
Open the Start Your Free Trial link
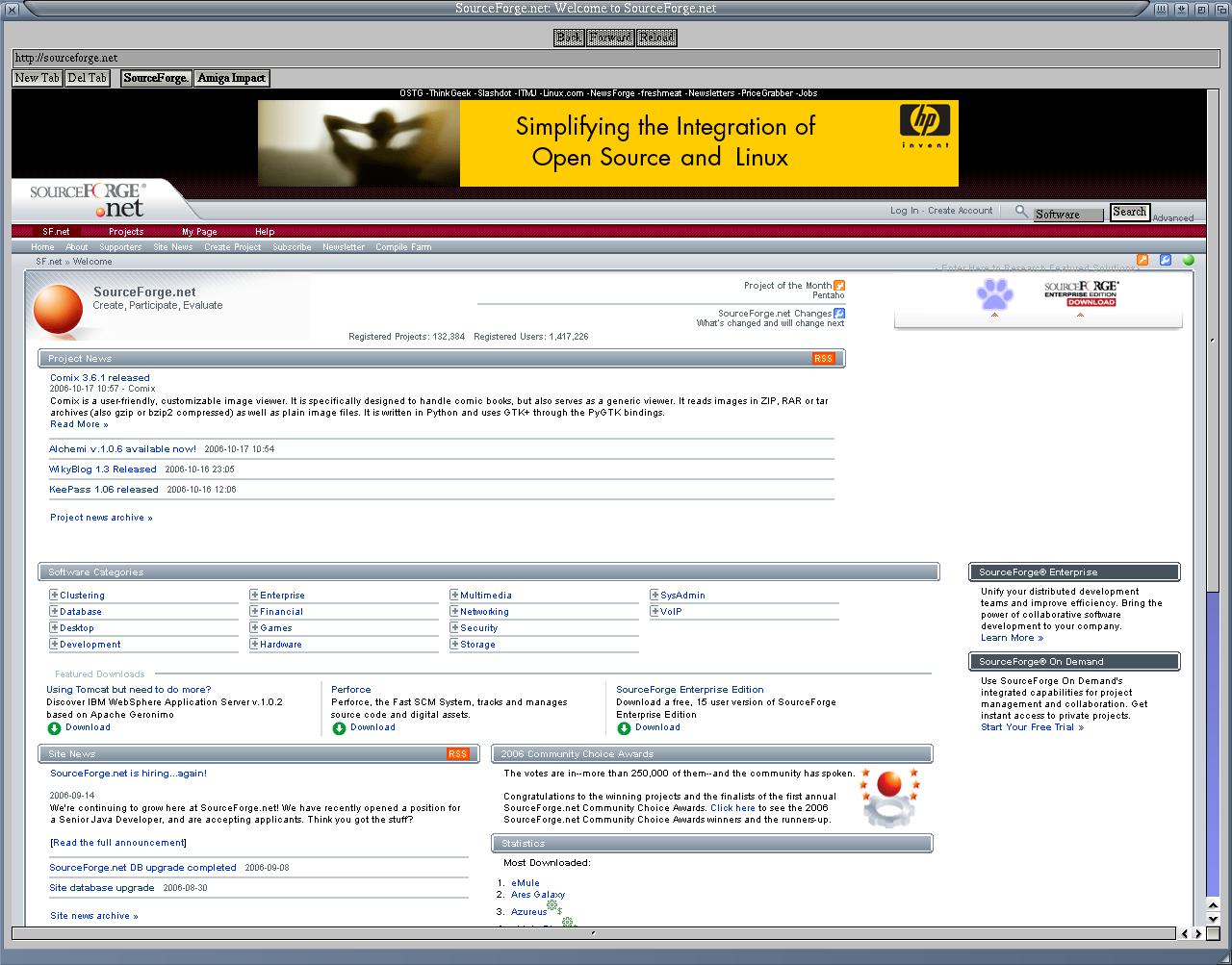(x=1032, y=727)
